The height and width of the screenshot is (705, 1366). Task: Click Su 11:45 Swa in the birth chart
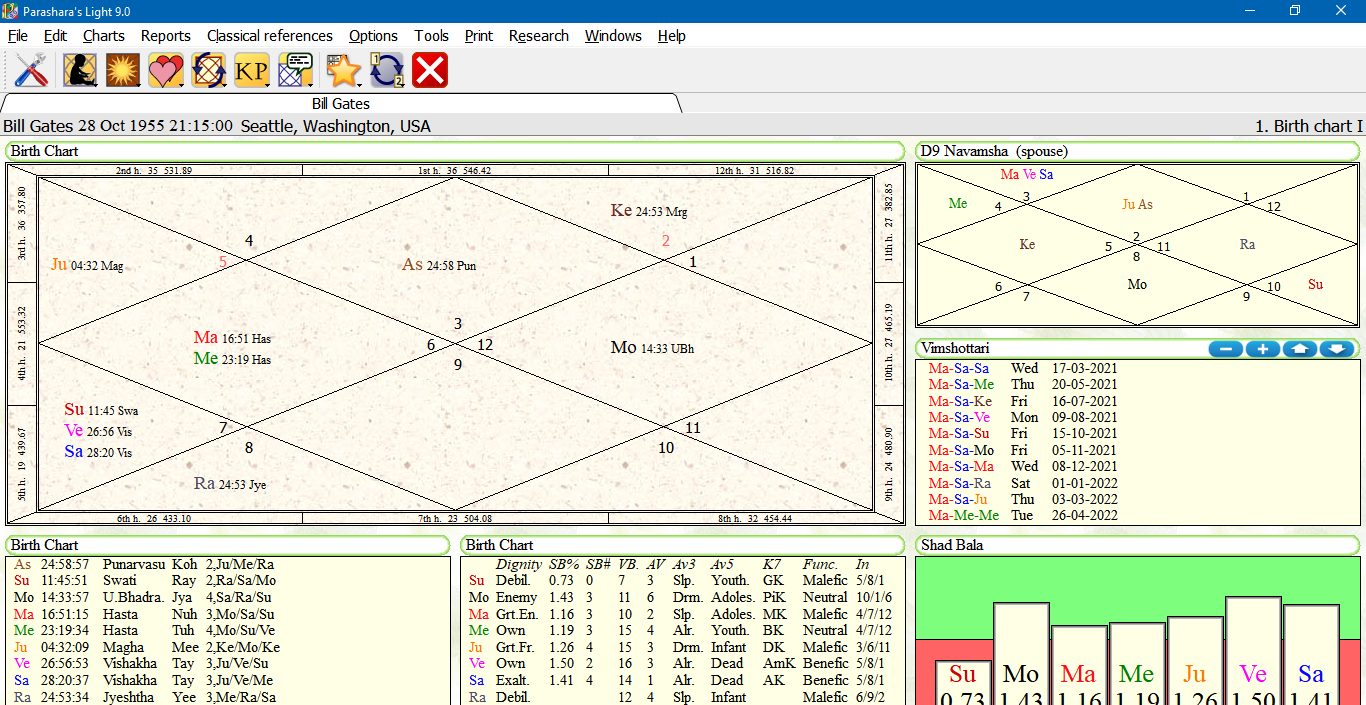[x=101, y=410]
